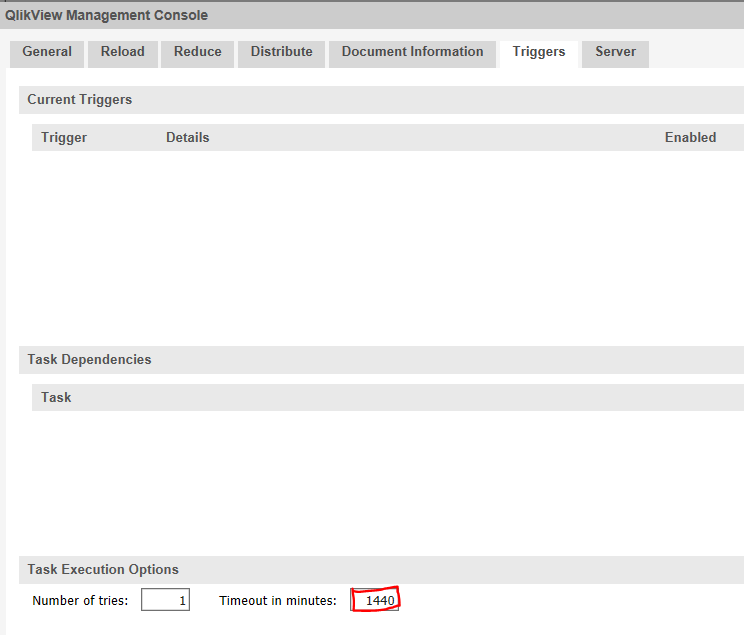Click the Trigger column header
This screenshot has height=635, width=744.
click(64, 138)
